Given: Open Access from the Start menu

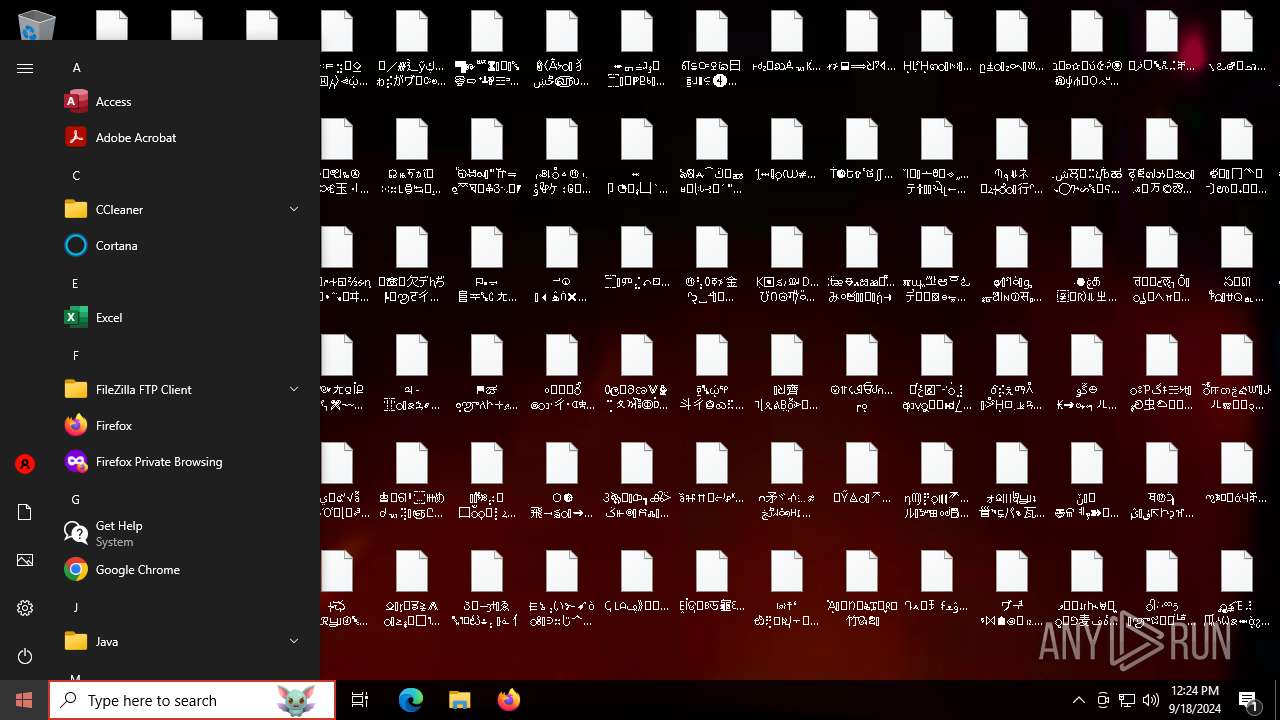Looking at the screenshot, I should point(185,101).
